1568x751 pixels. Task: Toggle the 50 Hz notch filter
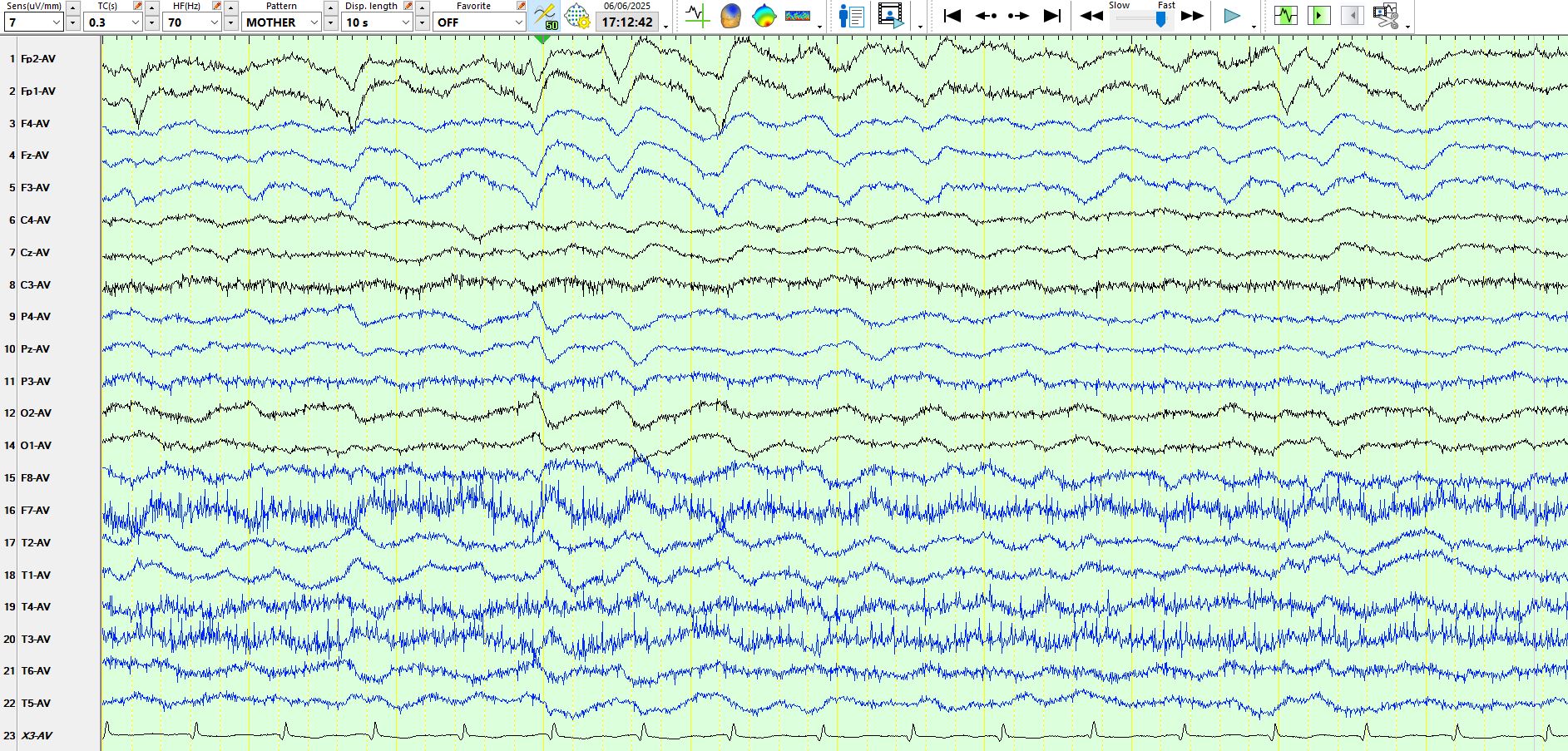click(545, 16)
